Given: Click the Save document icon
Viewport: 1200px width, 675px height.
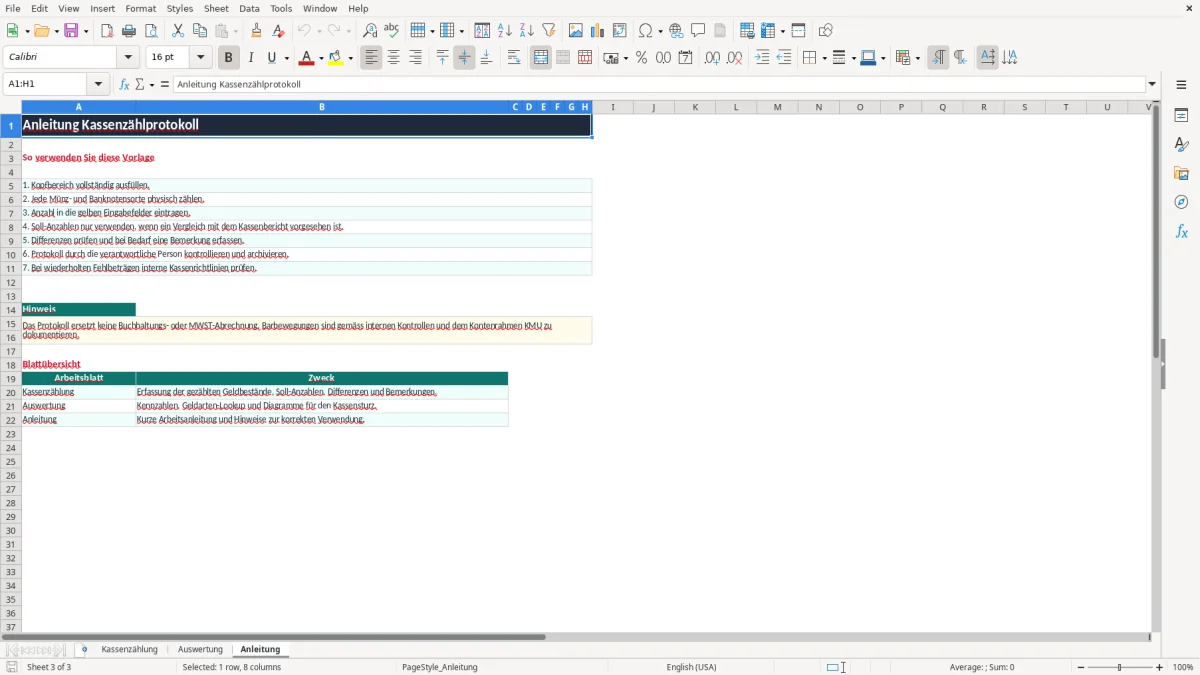Looking at the screenshot, I should click(71, 31).
